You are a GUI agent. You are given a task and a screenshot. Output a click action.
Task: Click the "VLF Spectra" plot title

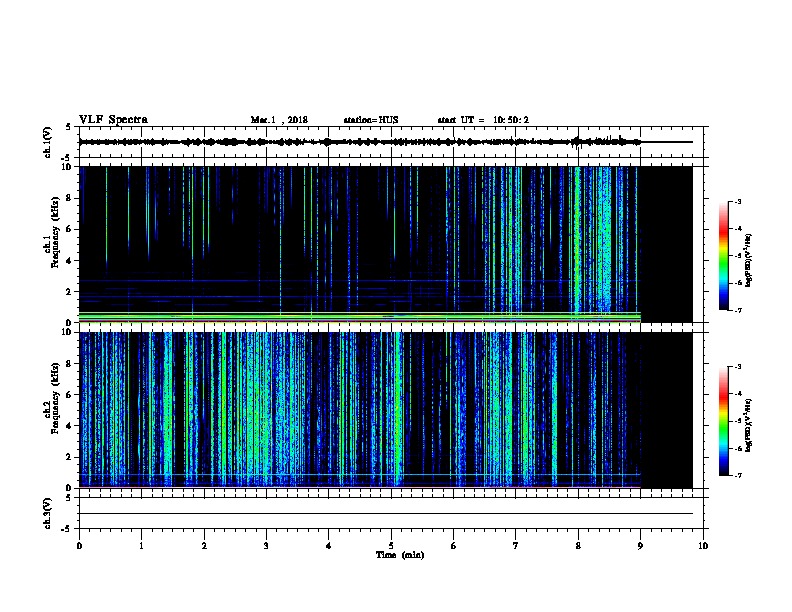[113, 120]
